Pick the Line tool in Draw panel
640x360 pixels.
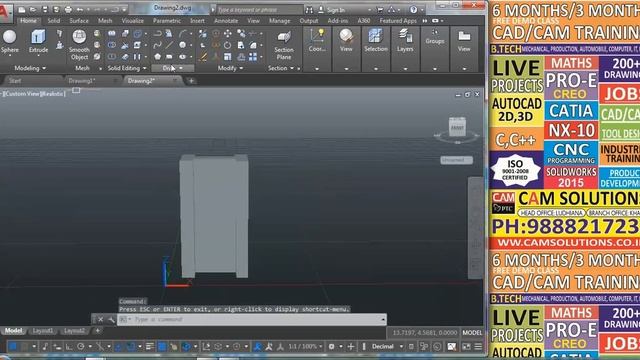[x=169, y=45]
